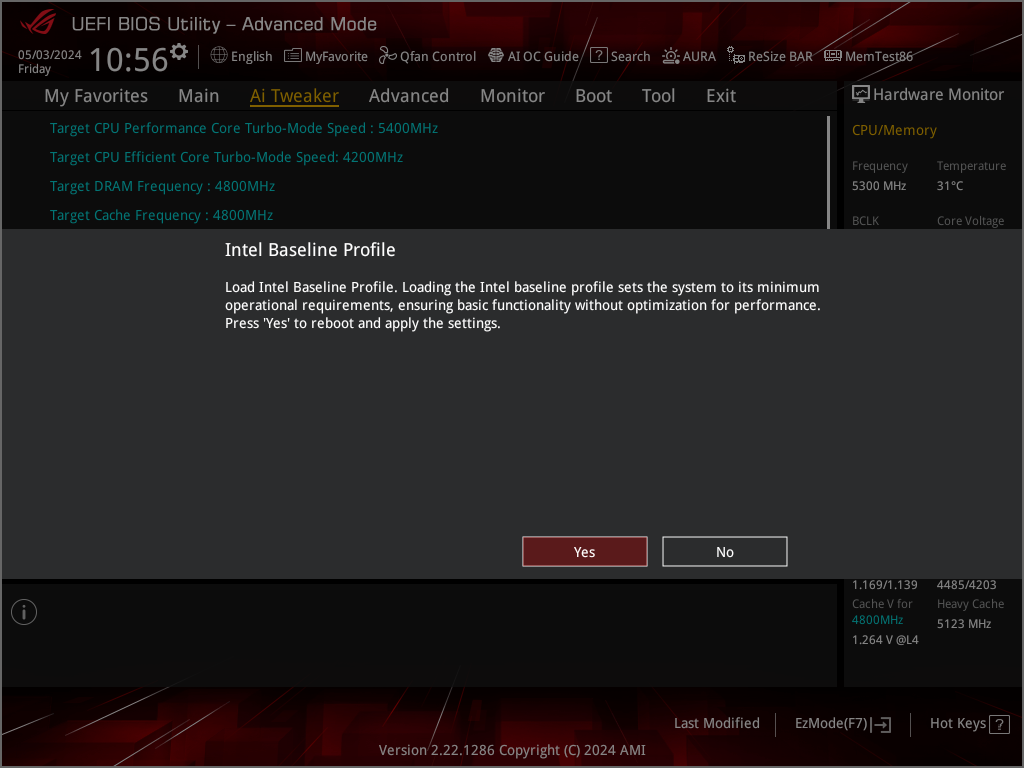
Task: Confirm with the Yes button
Action: point(584,552)
